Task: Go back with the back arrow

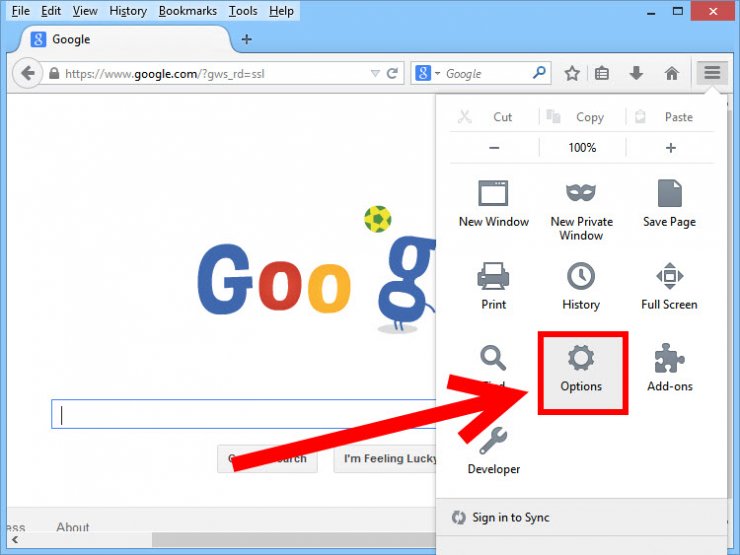Action: point(28,73)
